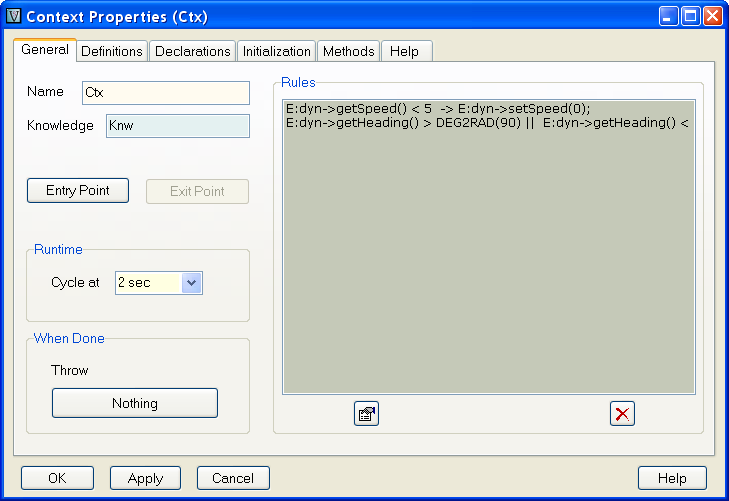Select the getSpeed rule in Rules list

(438, 109)
